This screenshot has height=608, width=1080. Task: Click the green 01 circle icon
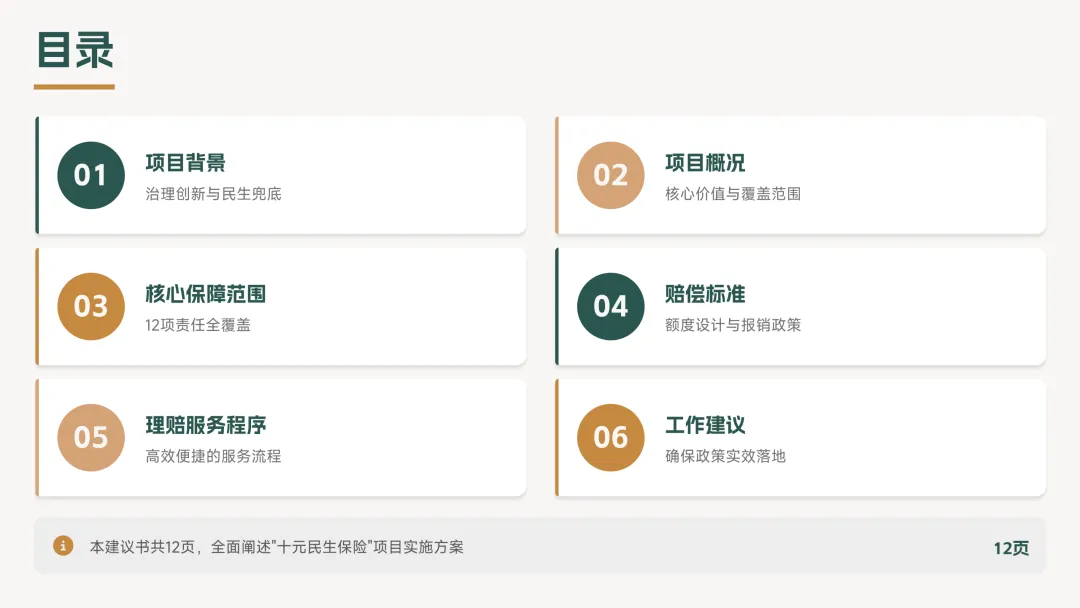click(x=90, y=176)
